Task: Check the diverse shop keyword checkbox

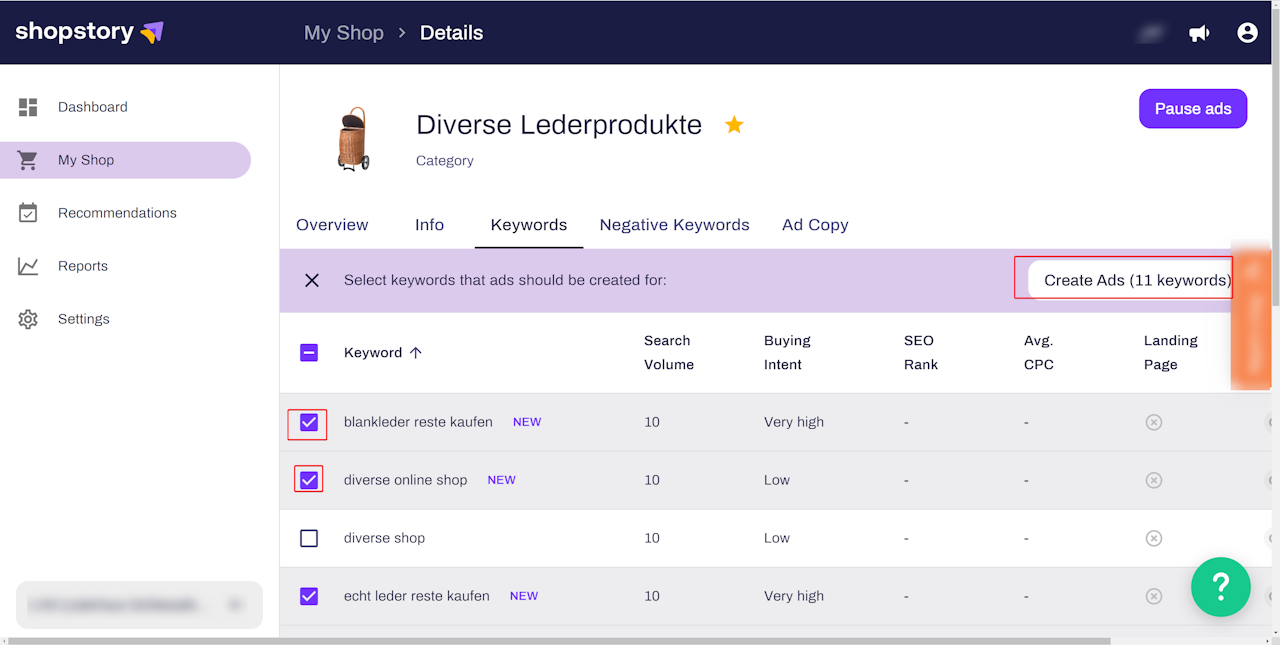Action: tap(309, 538)
